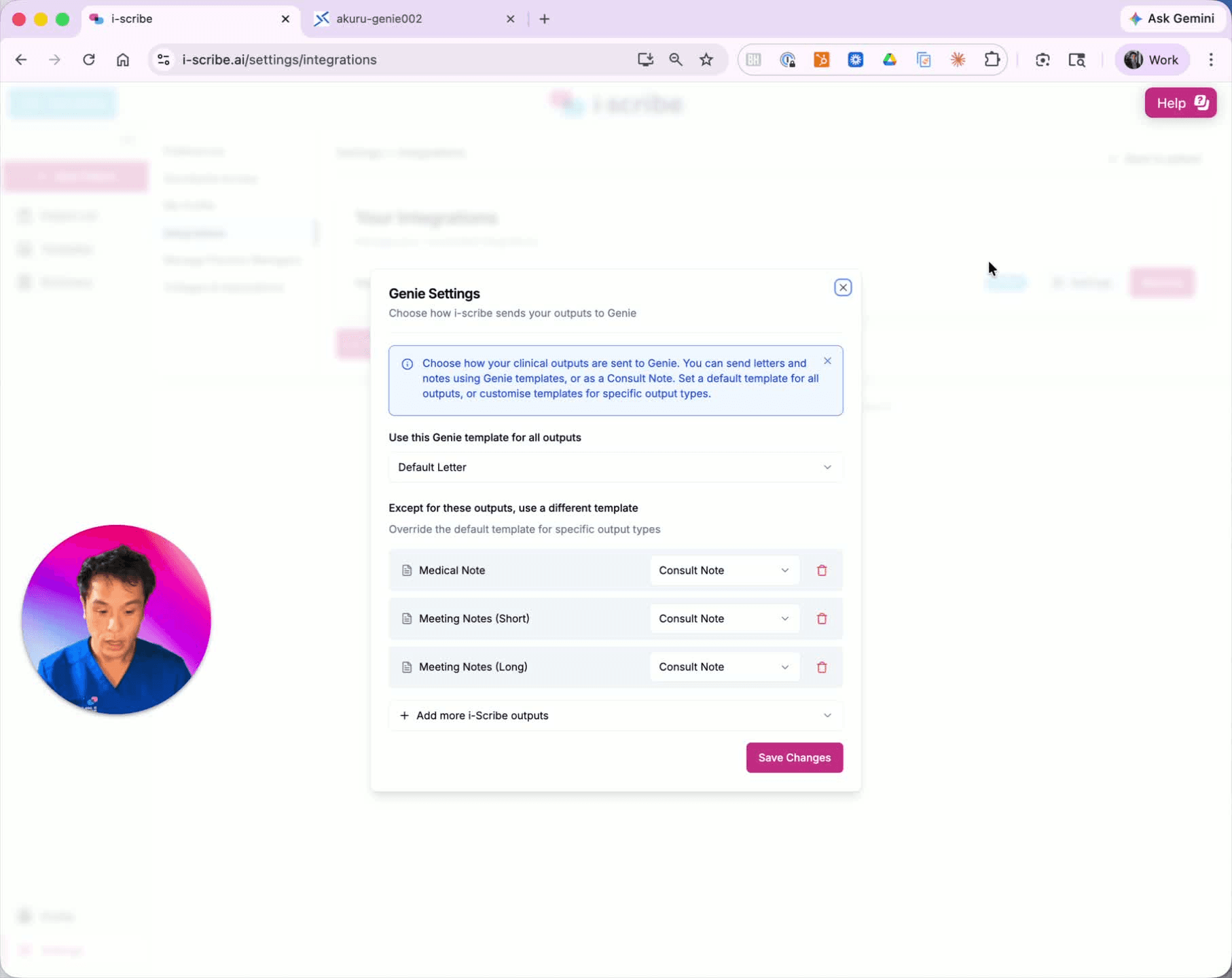Open the Chrome three-dot menu
Image resolution: width=1232 pixels, height=978 pixels.
tap(1211, 60)
